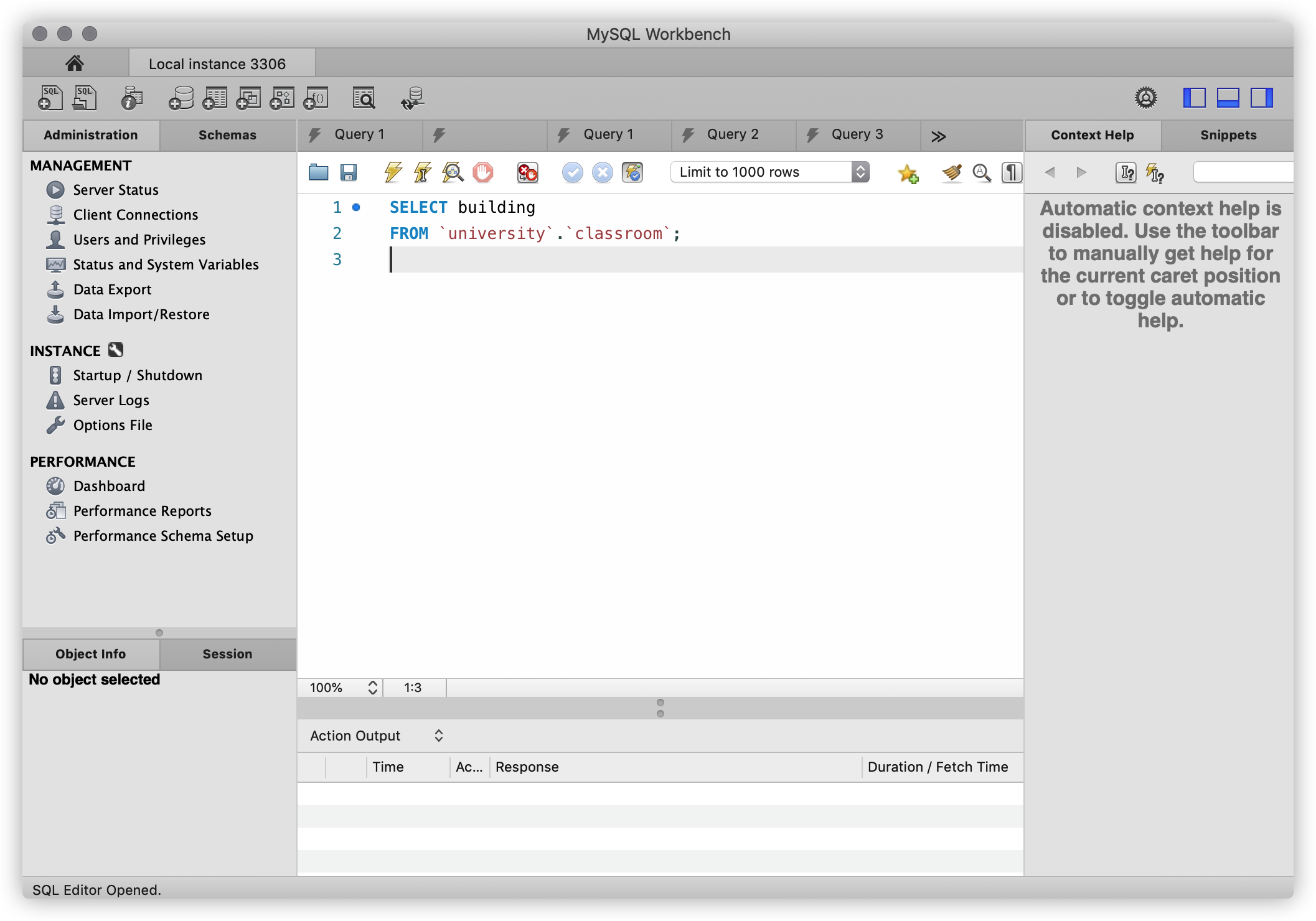
Task: Open SQL script file from main toolbar
Action: 85,98
